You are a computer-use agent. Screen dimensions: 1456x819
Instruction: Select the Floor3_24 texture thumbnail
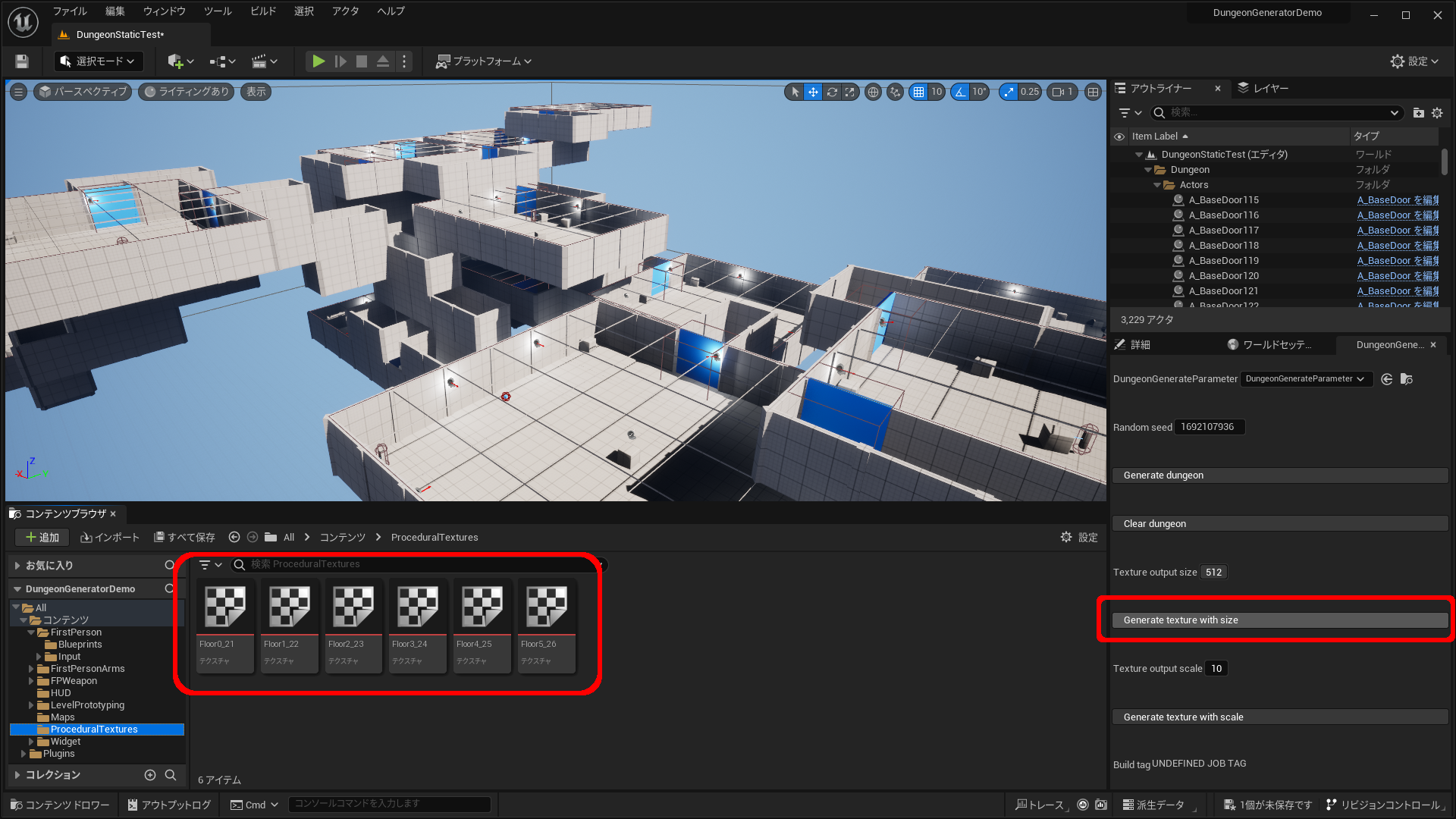pos(418,626)
